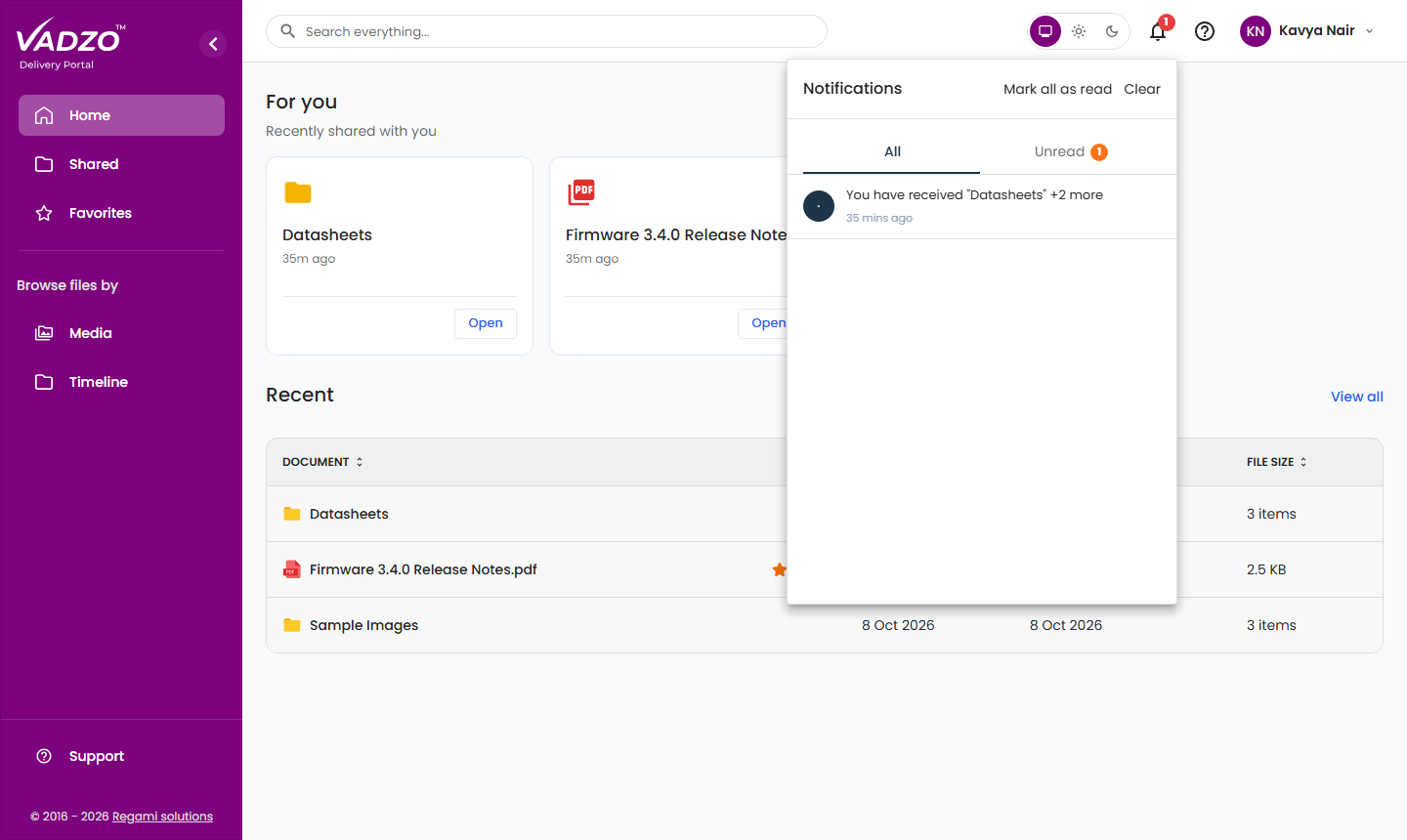Image resolution: width=1407 pixels, height=840 pixels.
Task: Click the Sample Images folder icon
Action: (292, 625)
